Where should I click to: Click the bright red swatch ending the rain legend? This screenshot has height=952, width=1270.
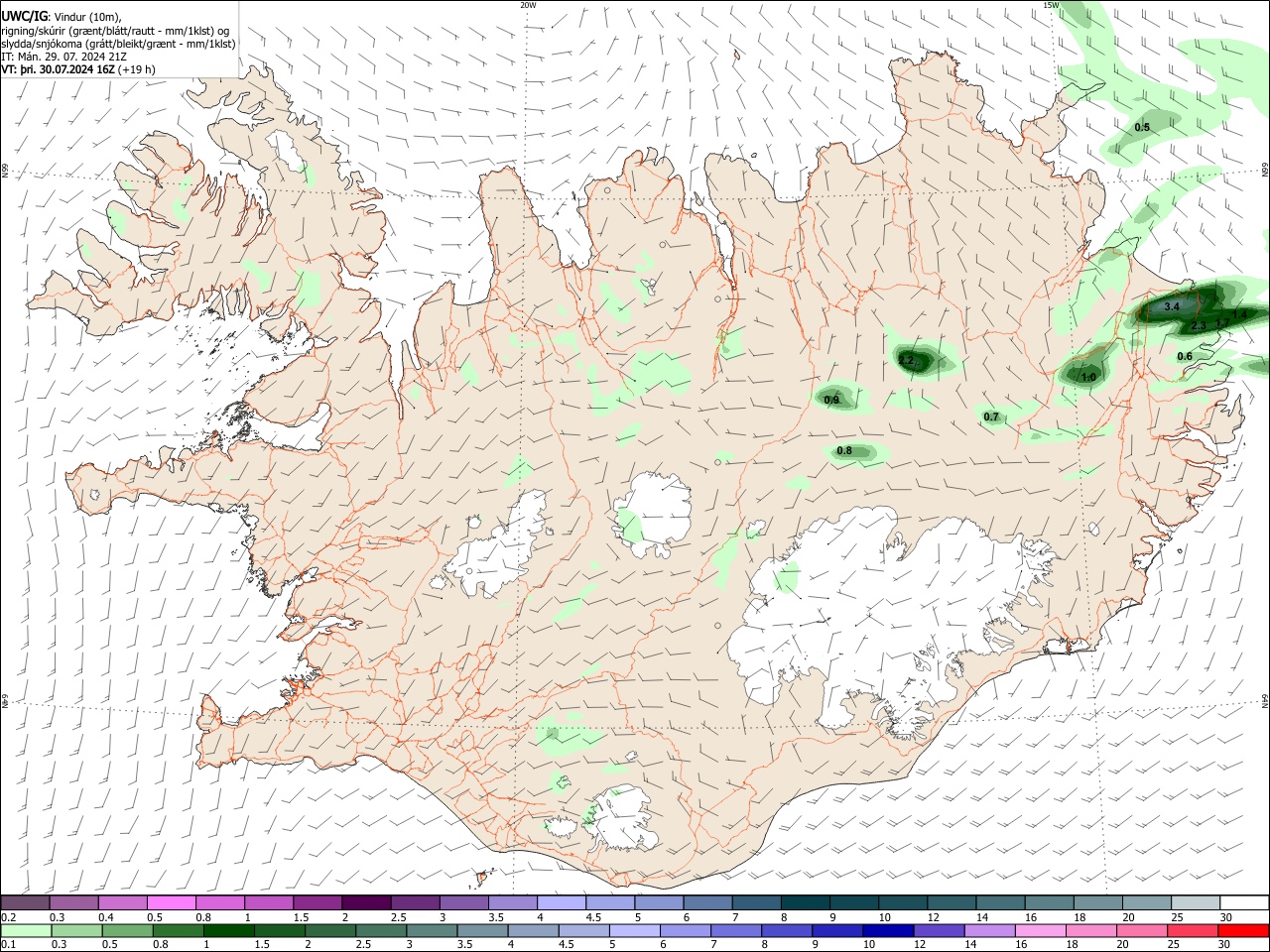[1243, 930]
